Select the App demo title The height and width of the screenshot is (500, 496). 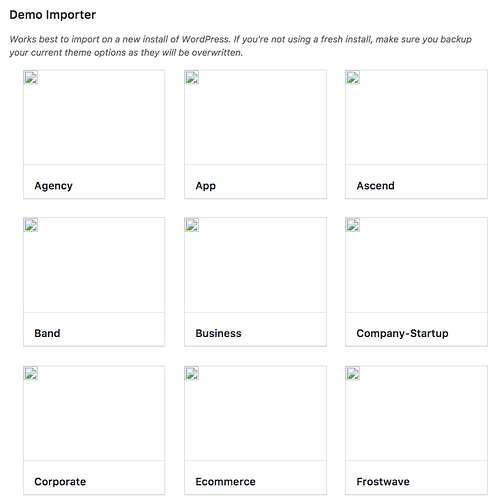pos(206,186)
